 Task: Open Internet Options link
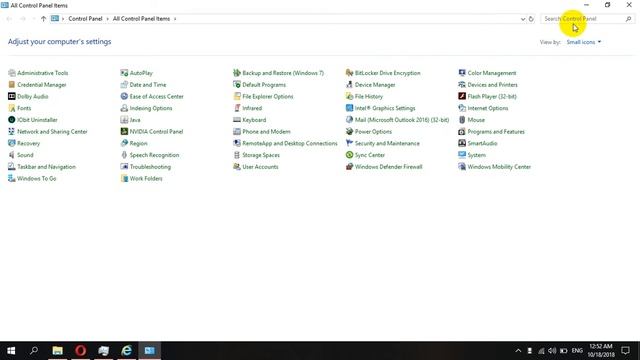click(488, 108)
